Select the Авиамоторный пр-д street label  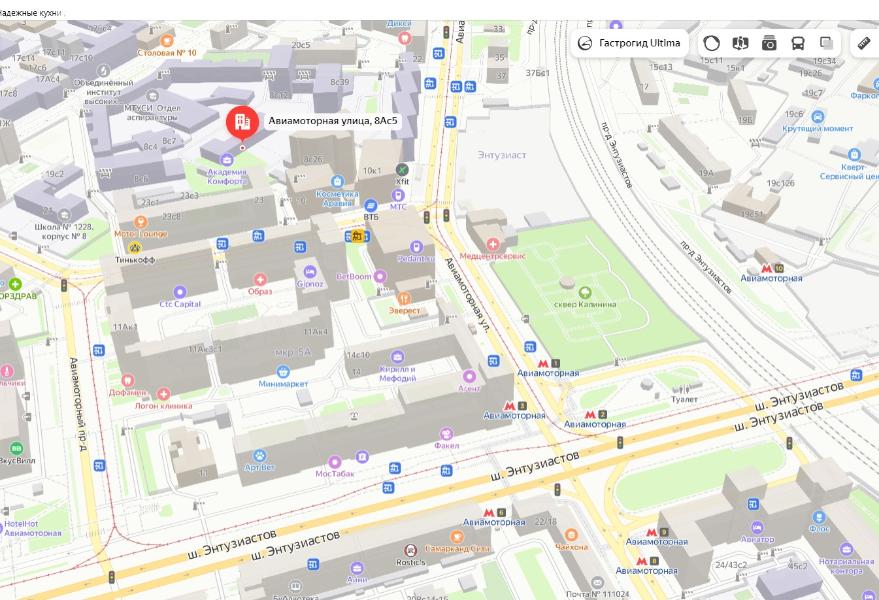[78, 404]
